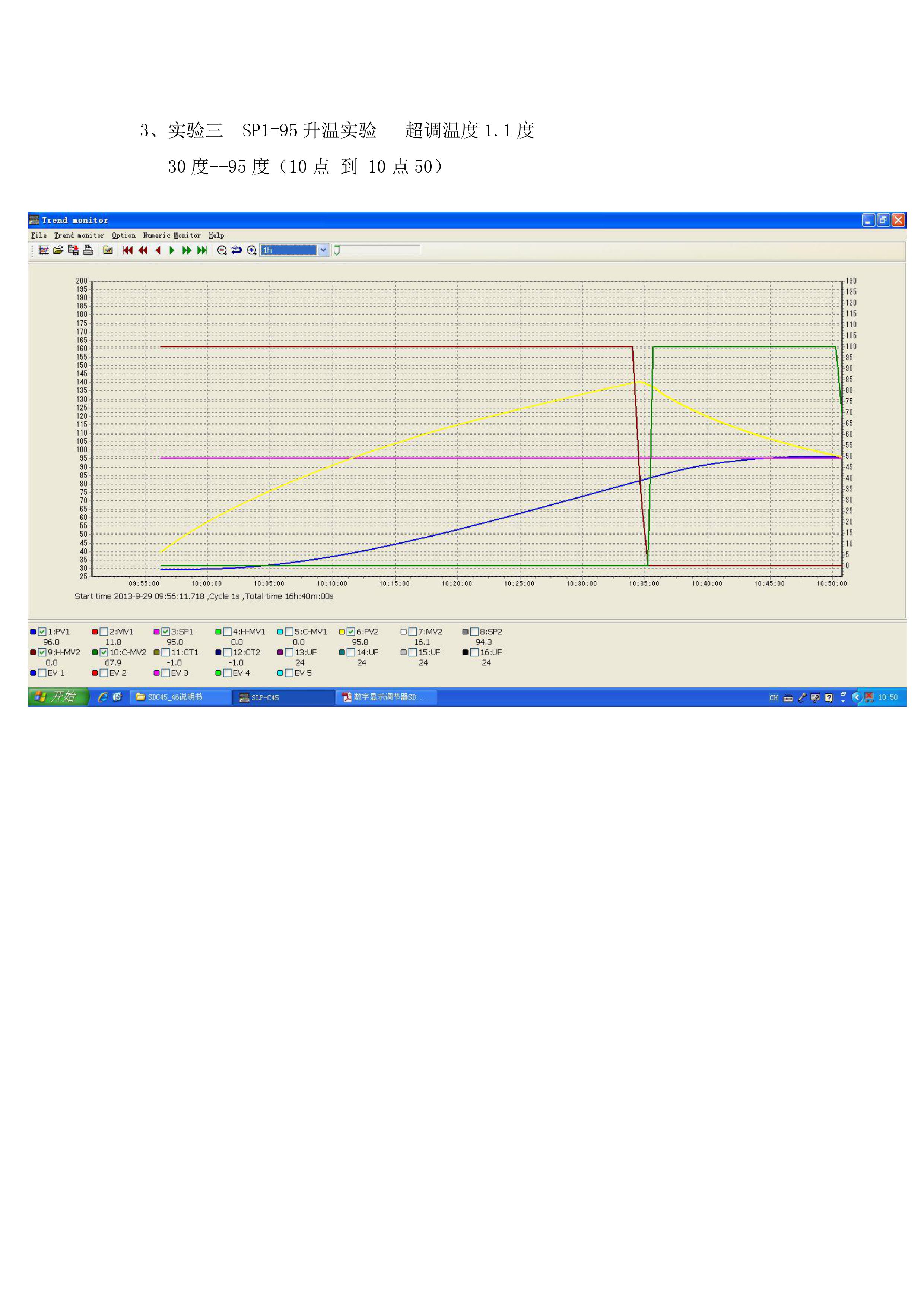Uncheck the 3:SP1 trace checkbox
The image size is (924, 1307).
coord(166,632)
